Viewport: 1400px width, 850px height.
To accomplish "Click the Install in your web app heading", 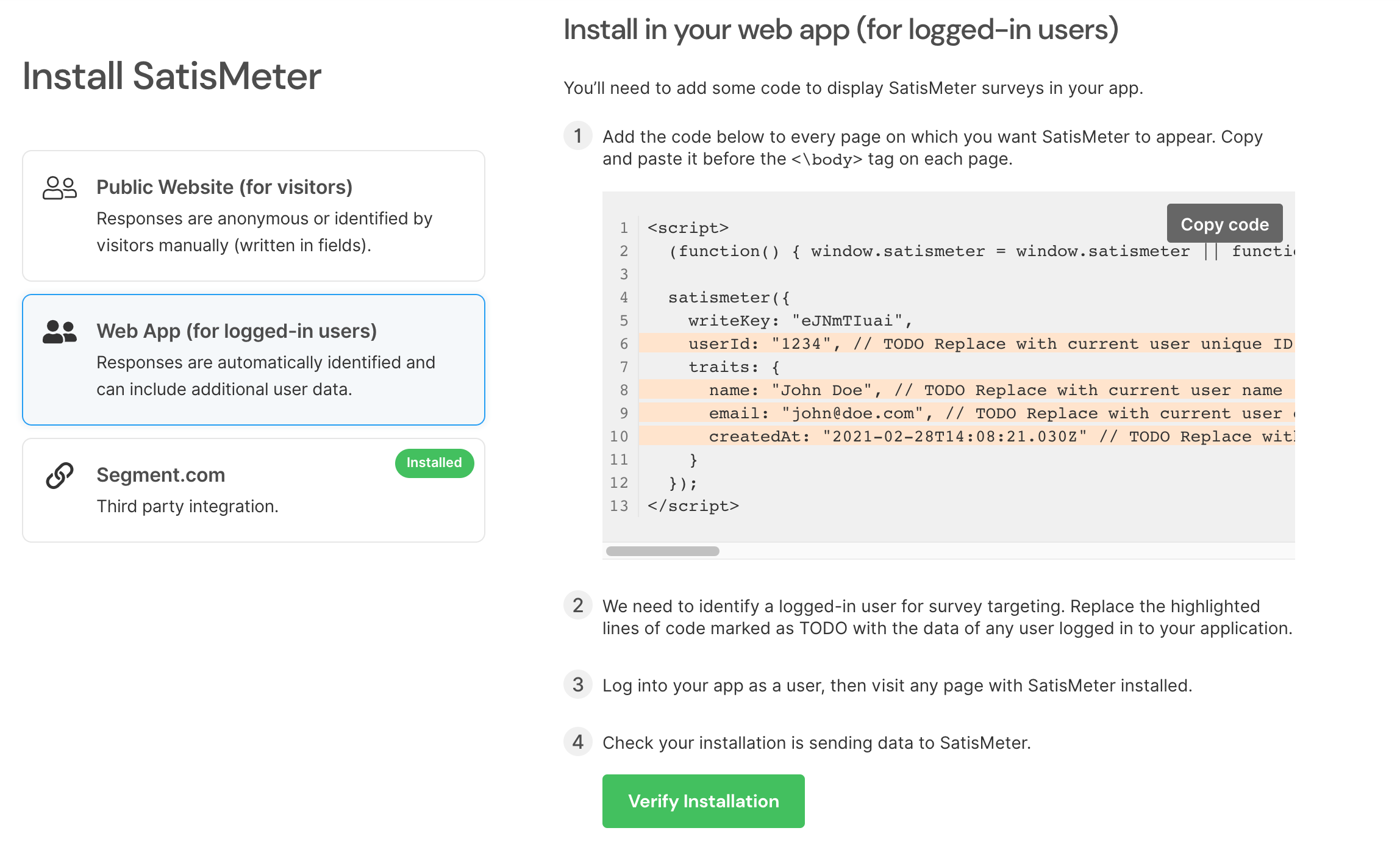I will tap(841, 29).
